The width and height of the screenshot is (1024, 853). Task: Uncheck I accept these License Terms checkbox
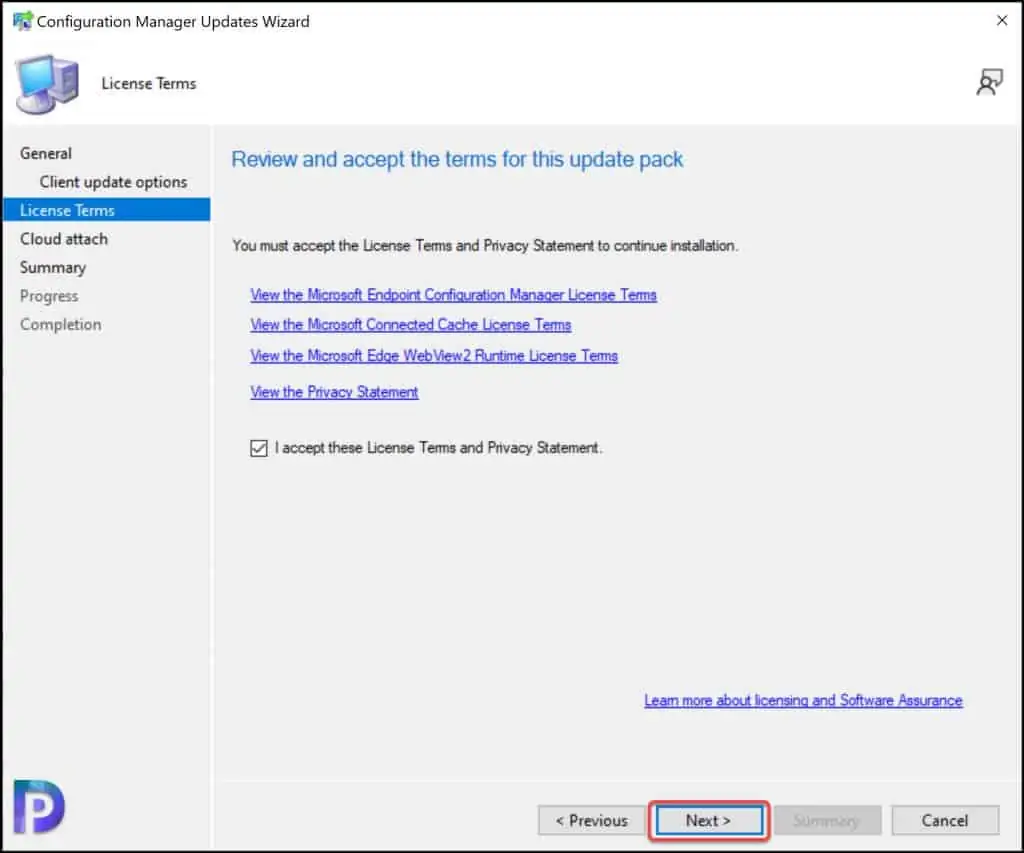[259, 448]
